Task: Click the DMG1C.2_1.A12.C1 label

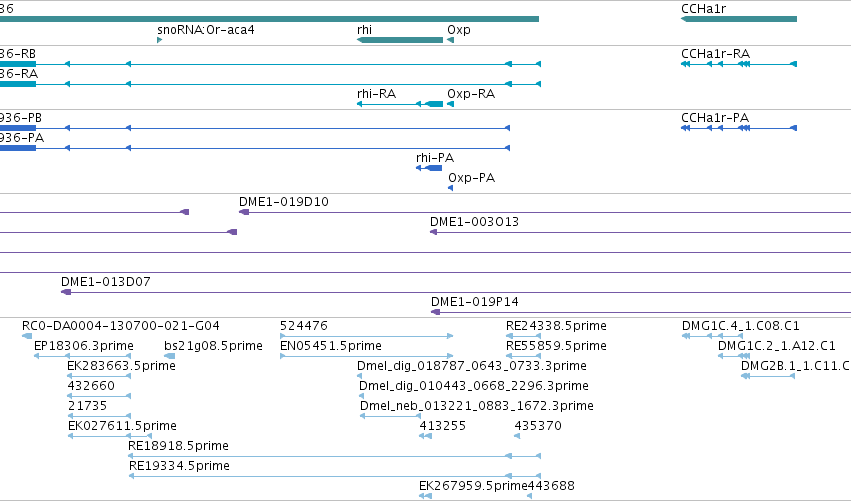Action: coord(777,346)
